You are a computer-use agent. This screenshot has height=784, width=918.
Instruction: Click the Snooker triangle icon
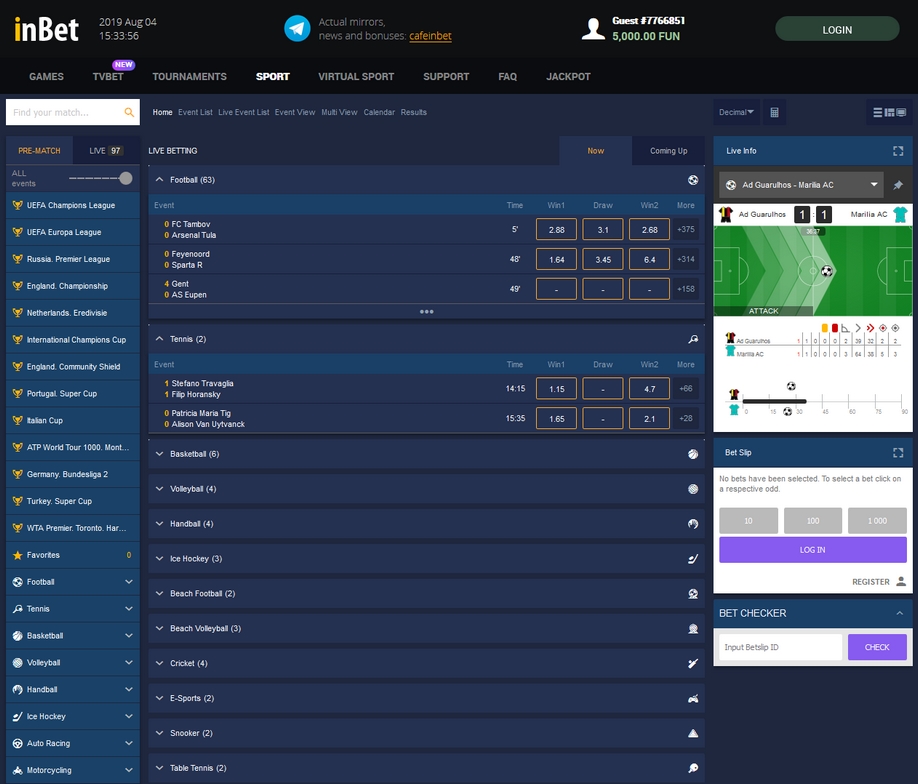[693, 733]
